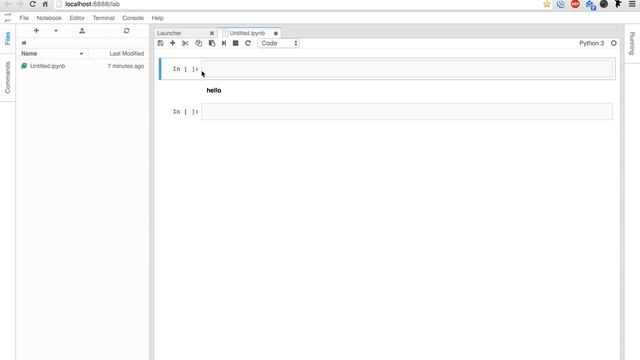Open the black round extension icon
Image resolution: width=640 pixels, height=360 pixels.
coord(604,4)
